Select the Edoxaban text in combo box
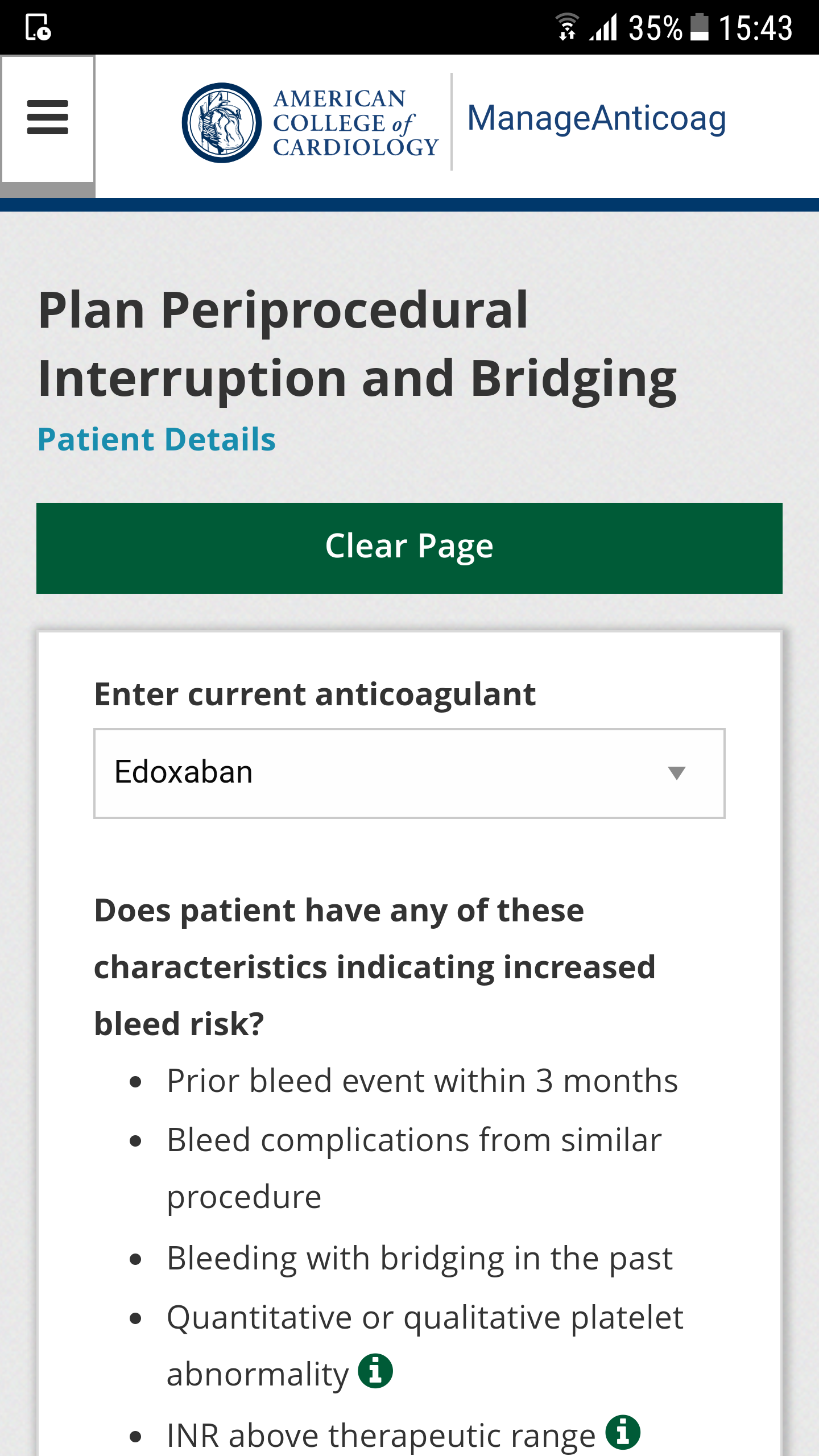Screen dimensions: 819x1456 coord(183,772)
